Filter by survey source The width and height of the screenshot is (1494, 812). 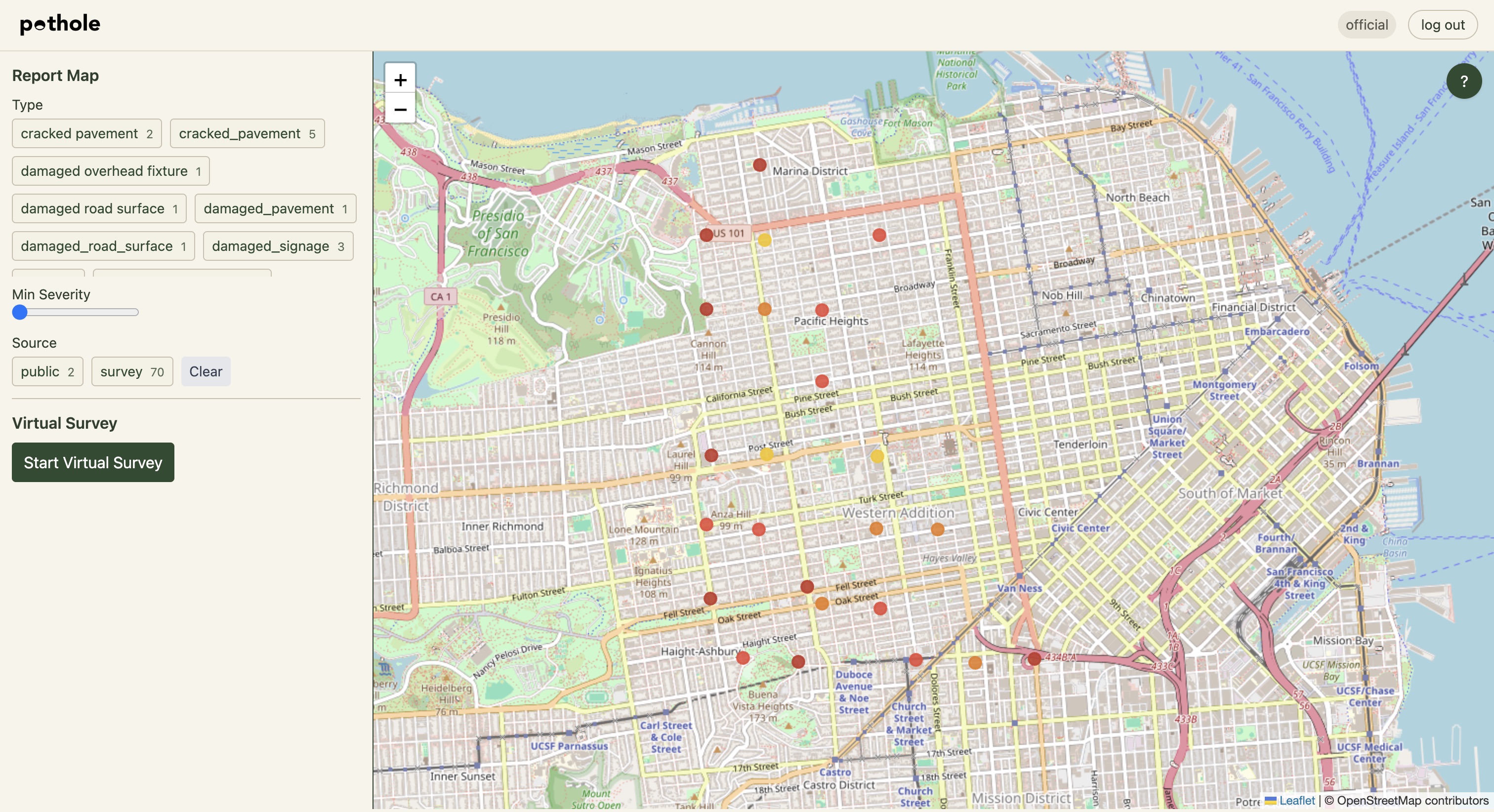point(131,372)
